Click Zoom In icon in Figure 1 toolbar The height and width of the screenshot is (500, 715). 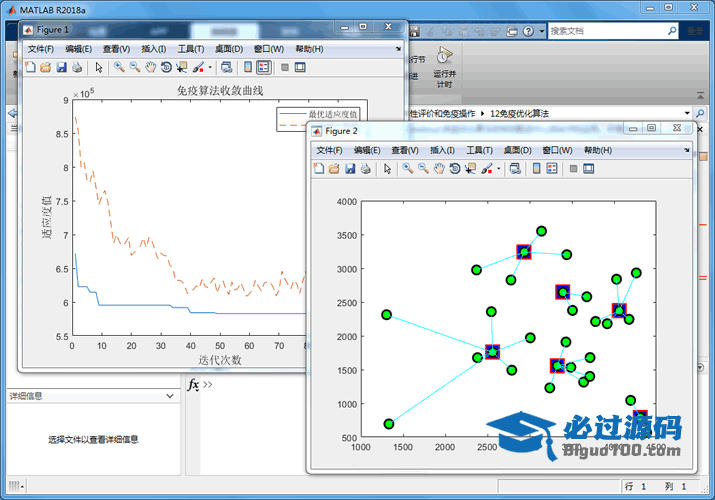tap(119, 68)
